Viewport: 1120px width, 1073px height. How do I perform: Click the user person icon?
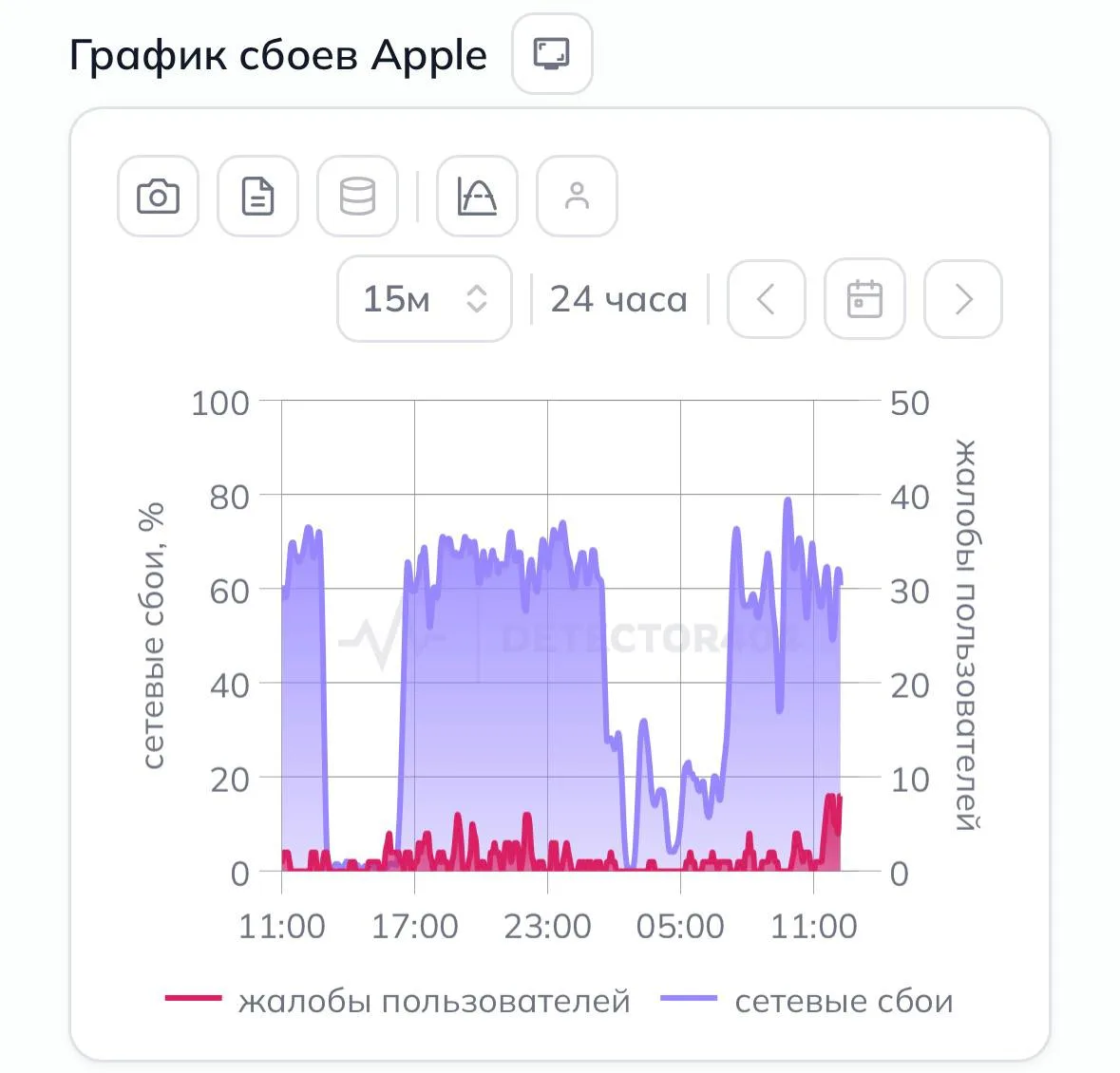578,197
